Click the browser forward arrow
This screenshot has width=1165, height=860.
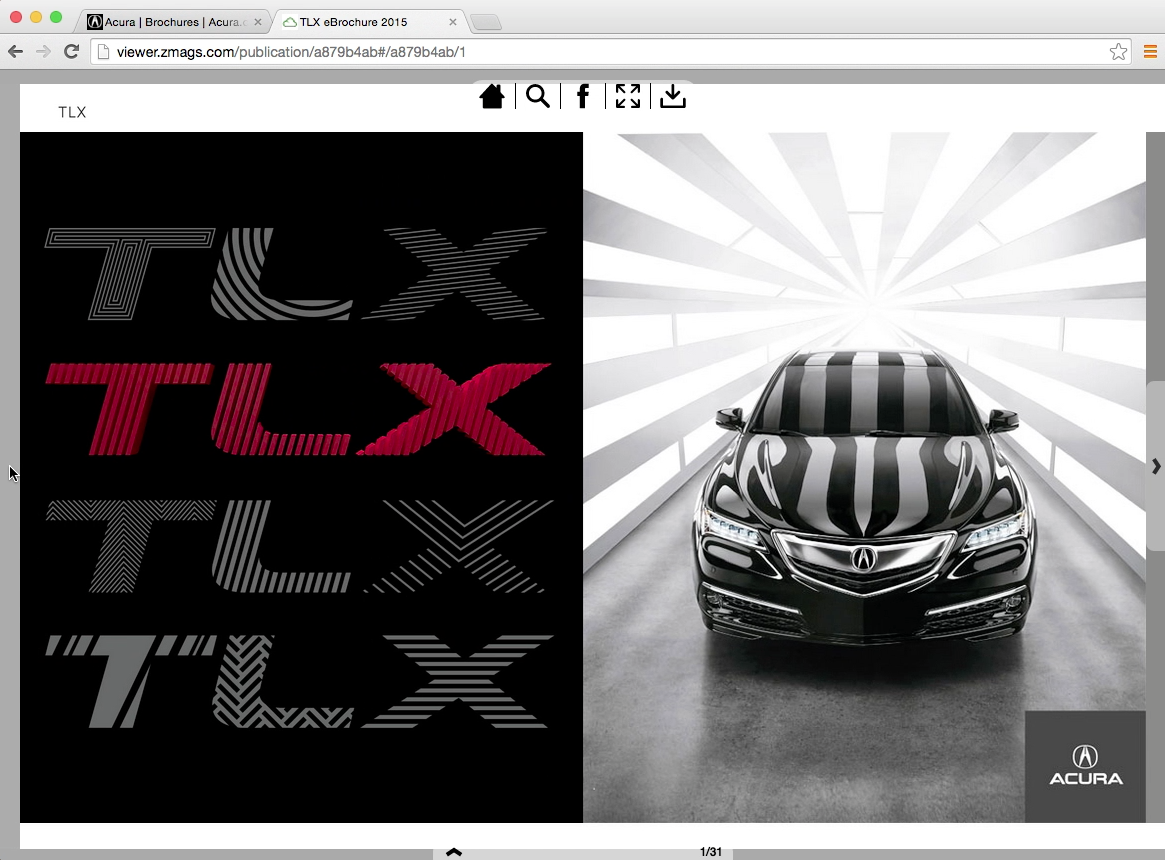point(43,51)
